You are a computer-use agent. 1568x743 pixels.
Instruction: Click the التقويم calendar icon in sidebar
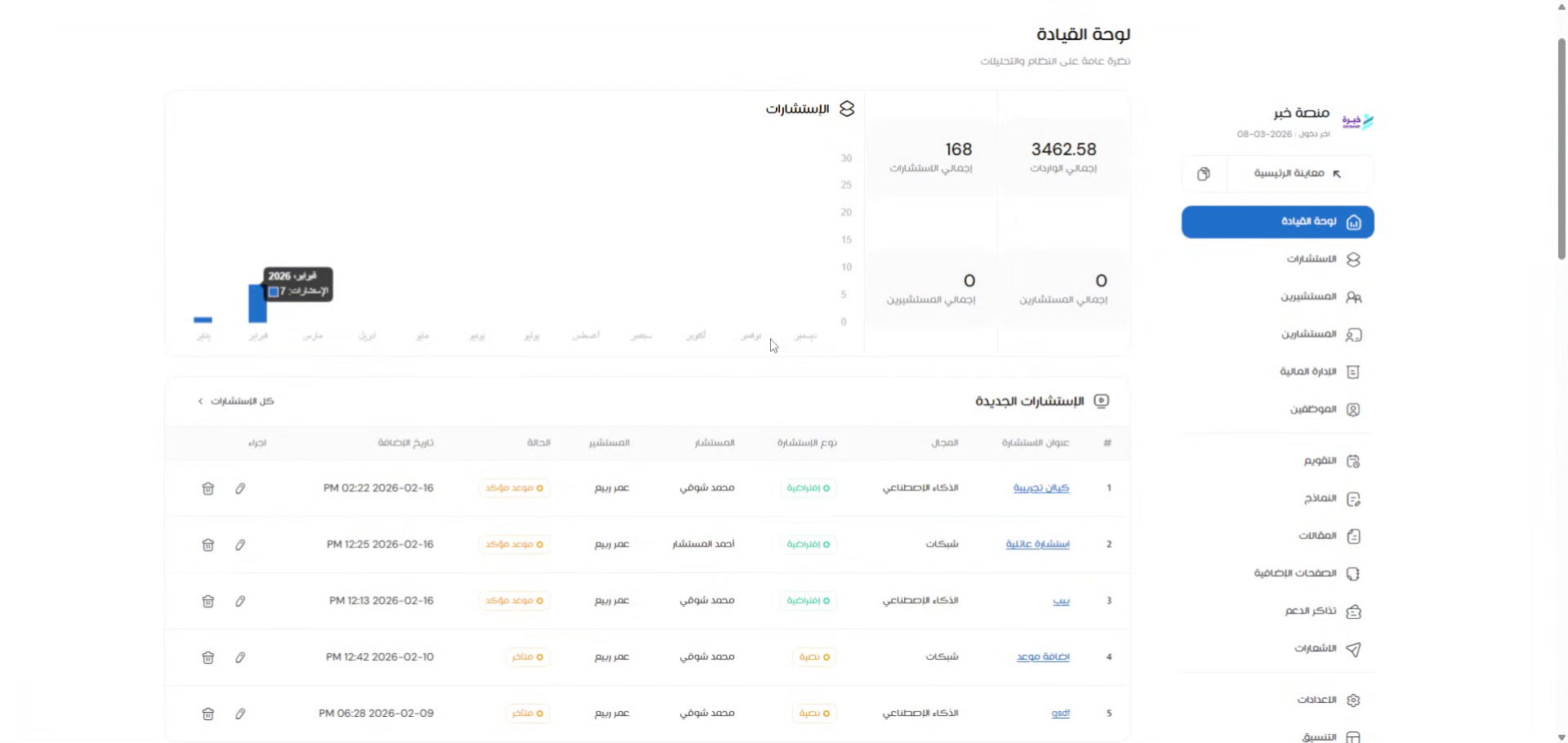tap(1353, 461)
